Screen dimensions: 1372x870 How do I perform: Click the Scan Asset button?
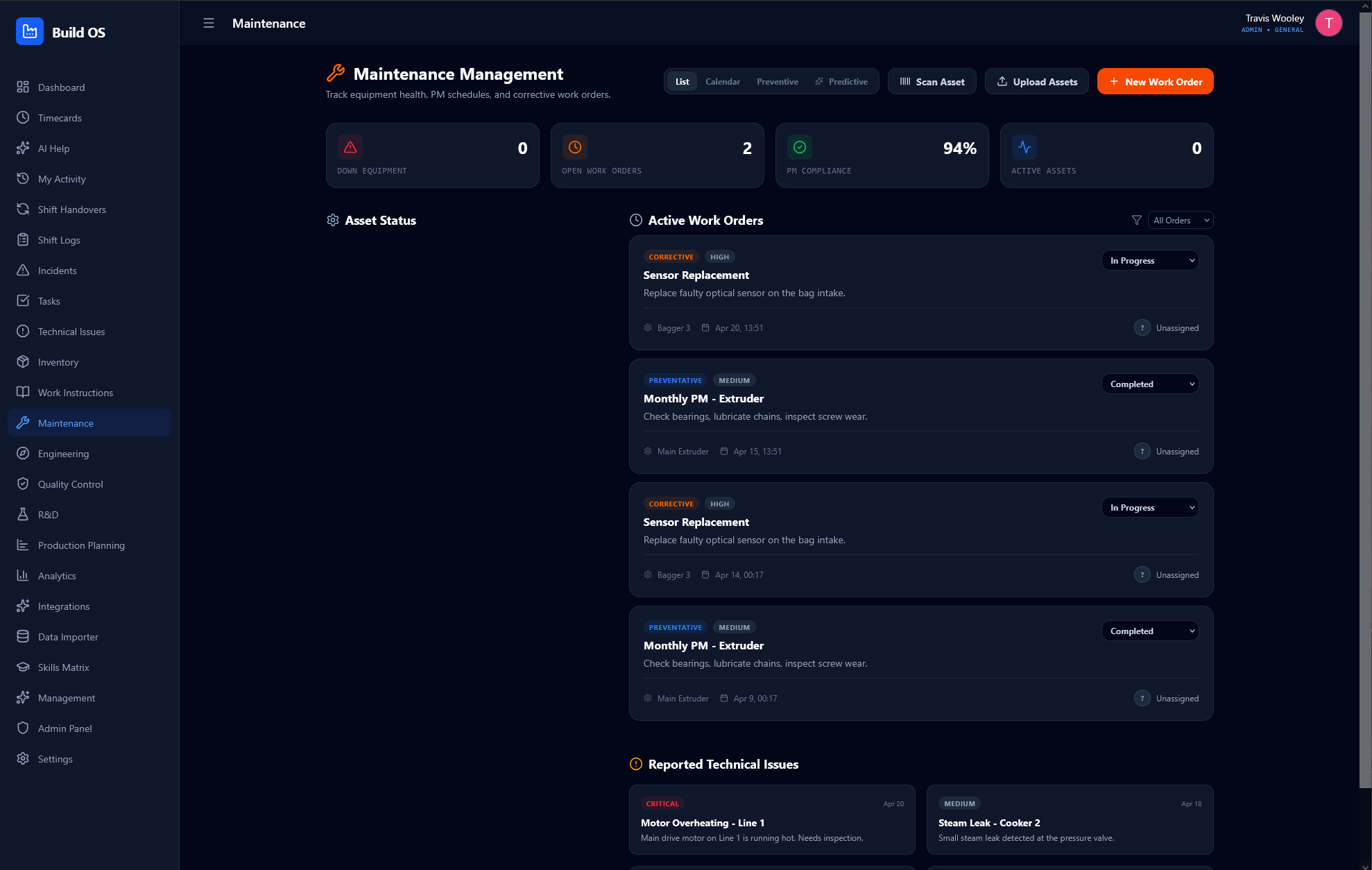[x=932, y=82]
